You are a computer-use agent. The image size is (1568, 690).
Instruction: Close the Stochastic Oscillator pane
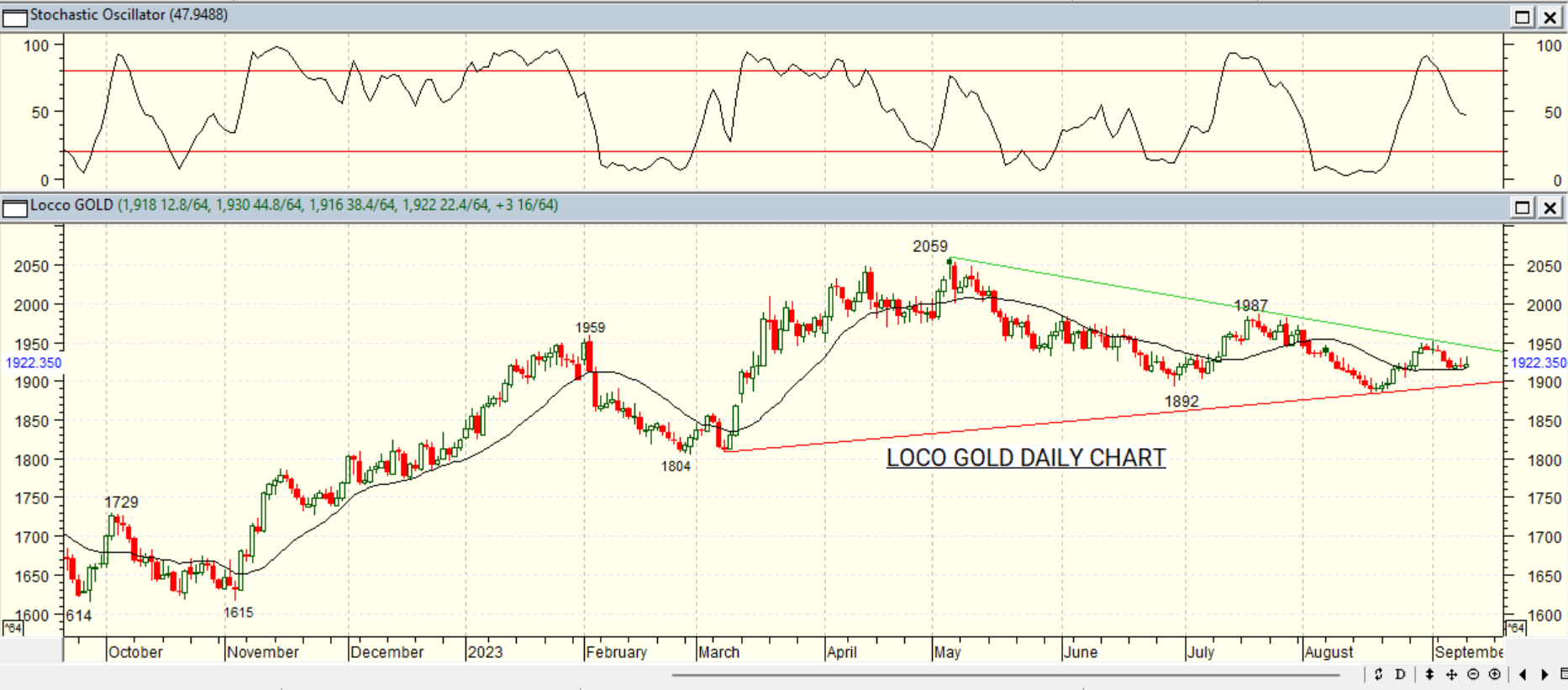pyautogui.click(x=1550, y=17)
